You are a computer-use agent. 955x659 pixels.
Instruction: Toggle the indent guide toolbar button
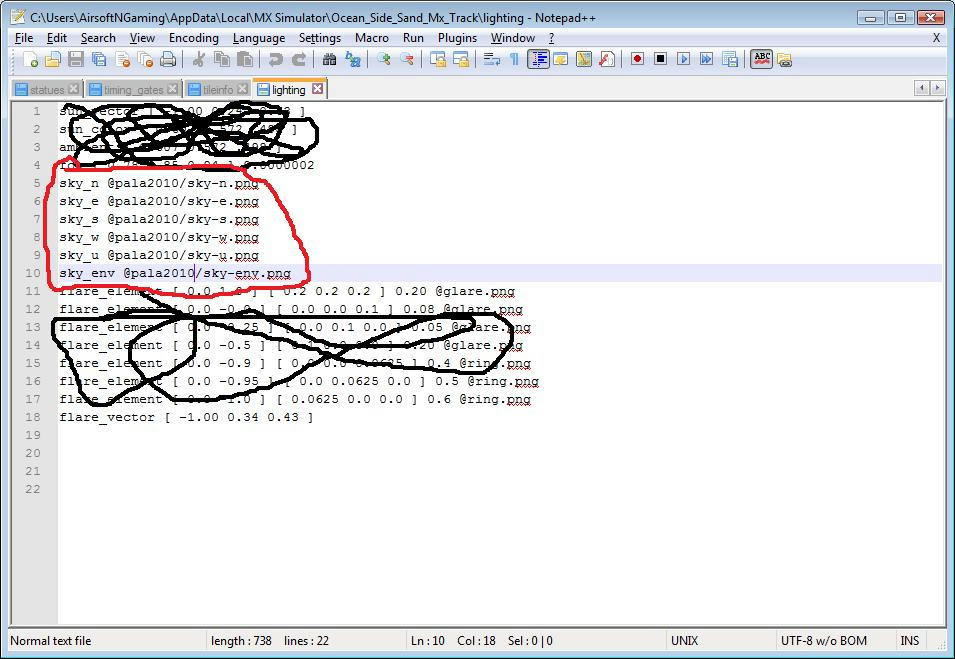[x=538, y=59]
